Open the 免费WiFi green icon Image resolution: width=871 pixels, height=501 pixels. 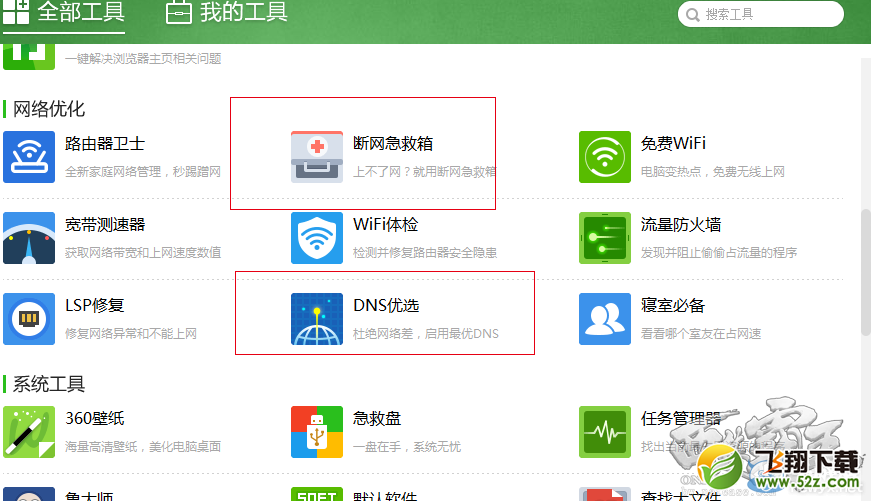(605, 157)
